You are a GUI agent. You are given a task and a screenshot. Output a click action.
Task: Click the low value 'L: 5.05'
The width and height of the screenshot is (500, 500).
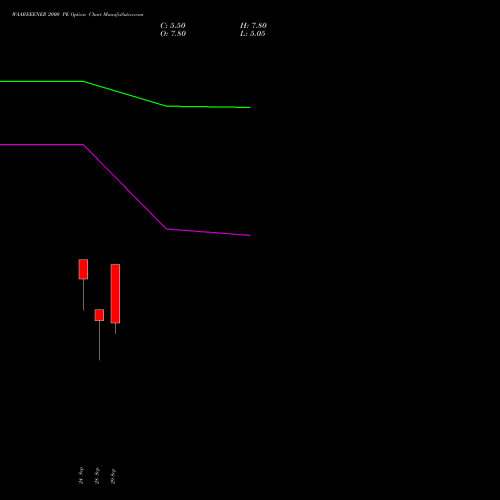(253, 33)
